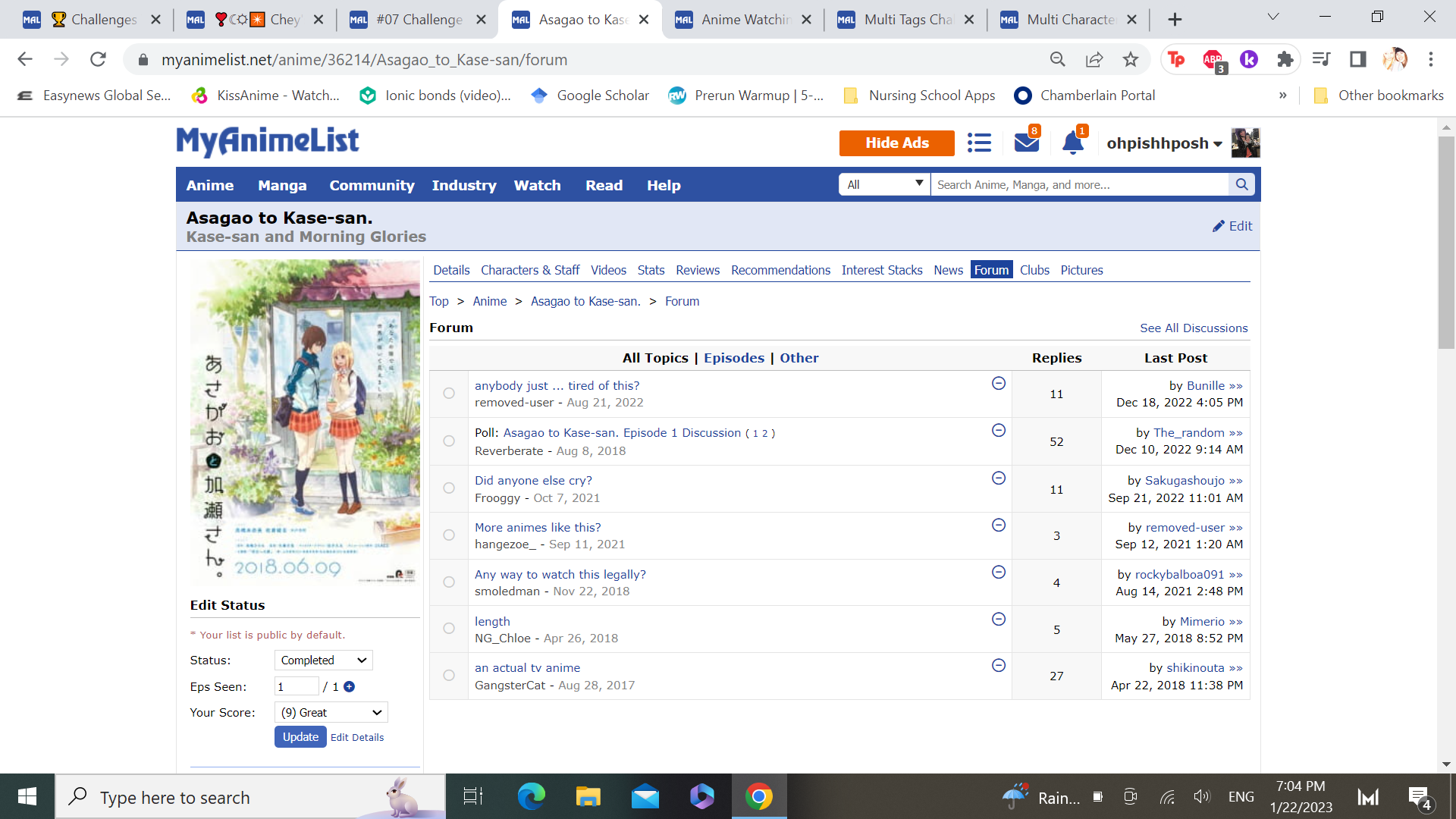Open the Adblock Plus extension icon
The height and width of the screenshot is (819, 1456).
coord(1213,59)
